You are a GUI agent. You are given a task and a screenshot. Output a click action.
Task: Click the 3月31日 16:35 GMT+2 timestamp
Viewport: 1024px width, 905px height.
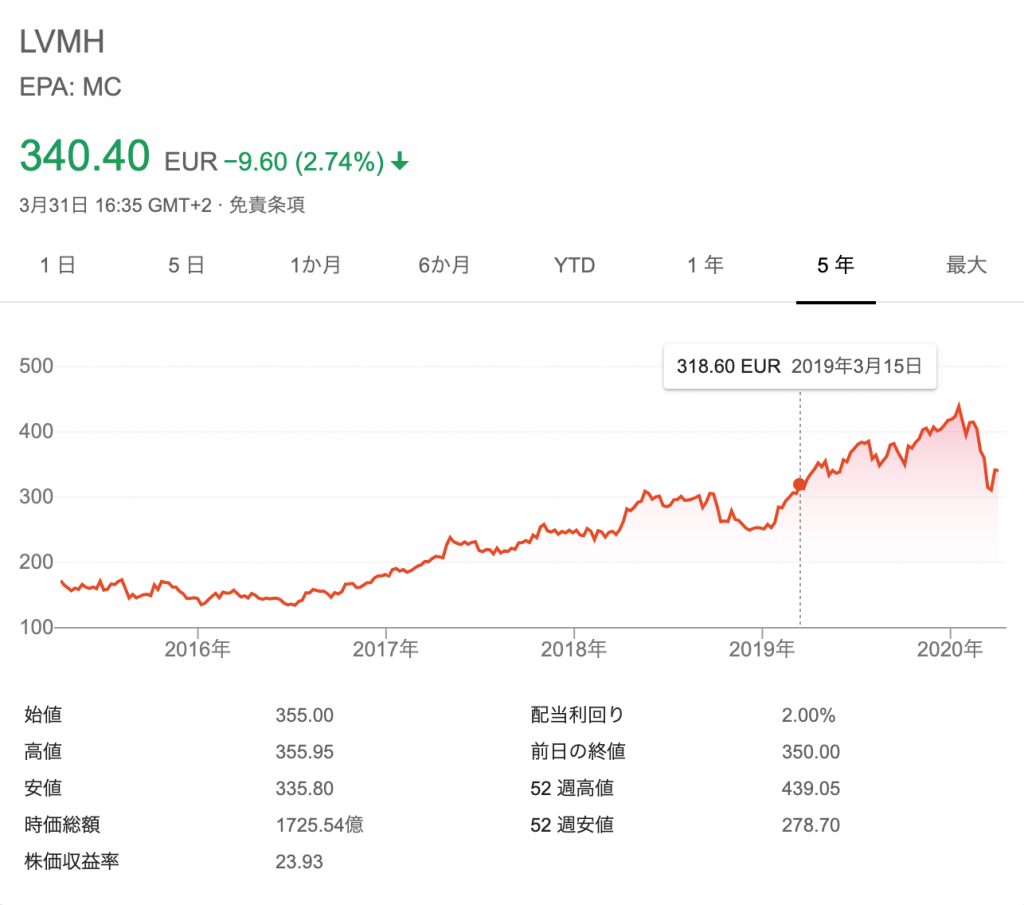116,205
